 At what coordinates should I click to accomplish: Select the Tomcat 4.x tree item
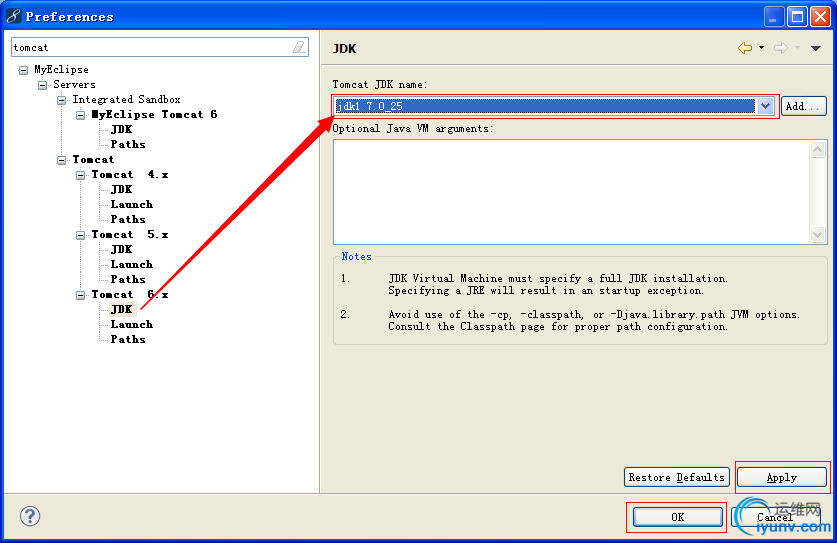[x=130, y=174]
